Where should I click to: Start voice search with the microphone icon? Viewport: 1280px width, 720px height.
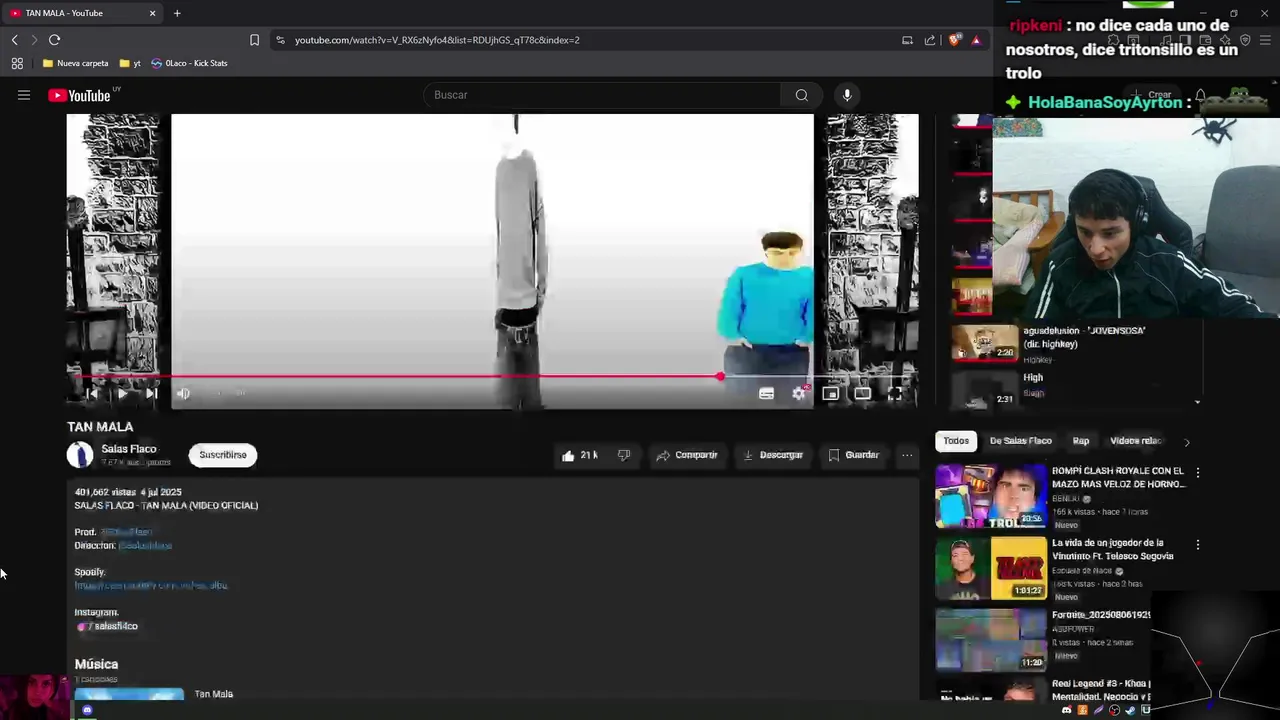click(847, 95)
